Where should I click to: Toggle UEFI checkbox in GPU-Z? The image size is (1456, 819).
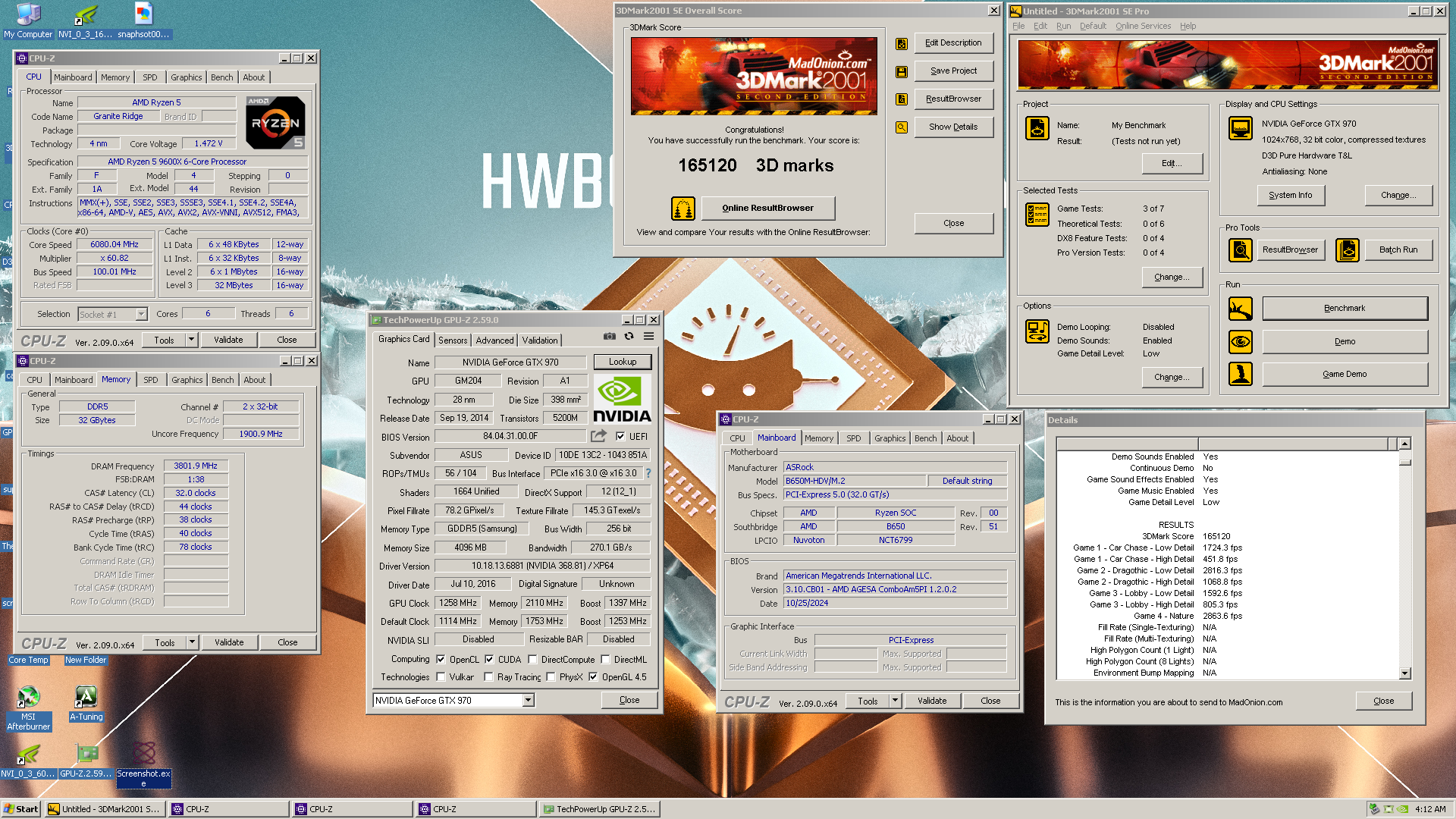point(620,437)
